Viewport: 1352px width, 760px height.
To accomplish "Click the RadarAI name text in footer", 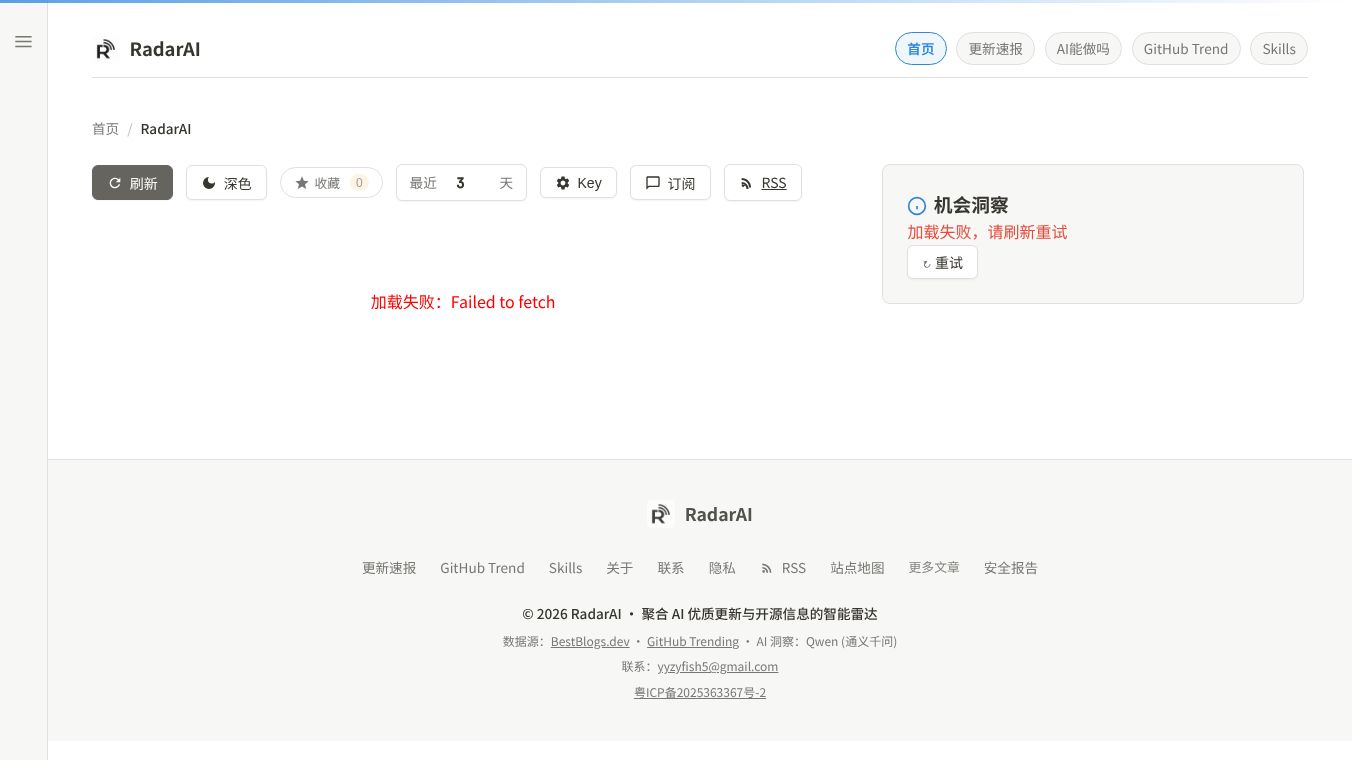I will [x=719, y=515].
